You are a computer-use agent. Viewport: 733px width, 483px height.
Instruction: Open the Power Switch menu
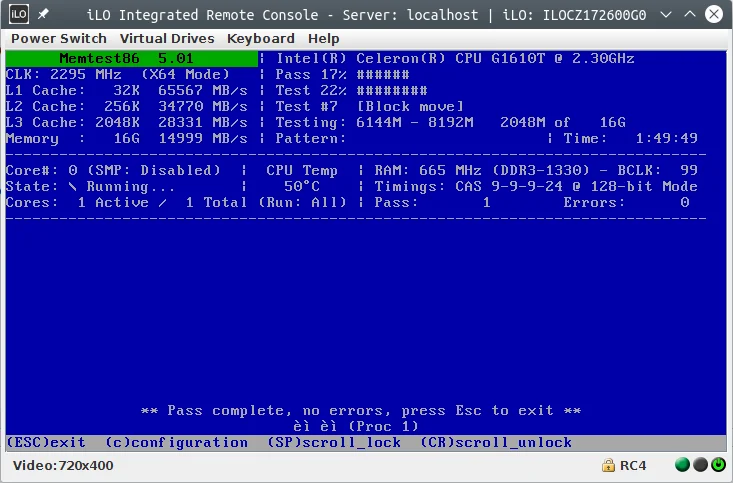click(59, 38)
